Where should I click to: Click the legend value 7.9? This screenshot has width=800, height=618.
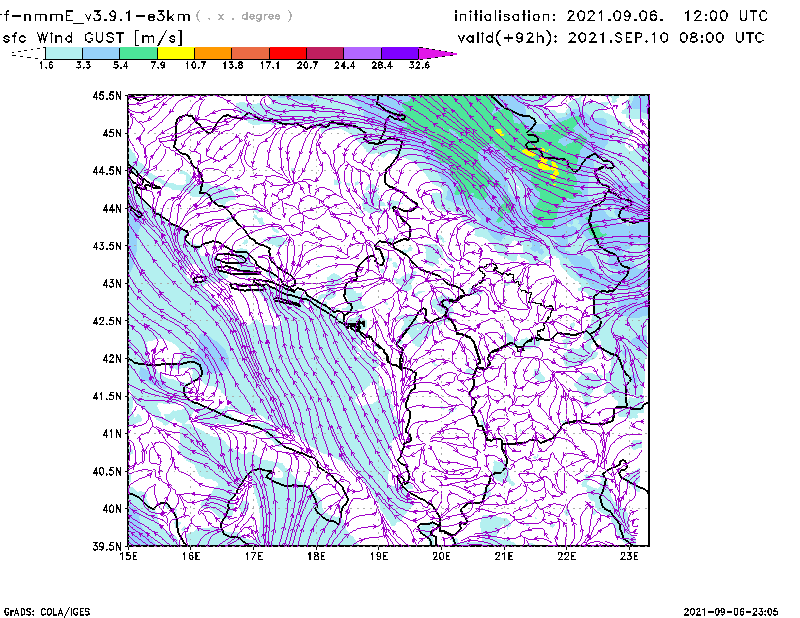[x=158, y=65]
